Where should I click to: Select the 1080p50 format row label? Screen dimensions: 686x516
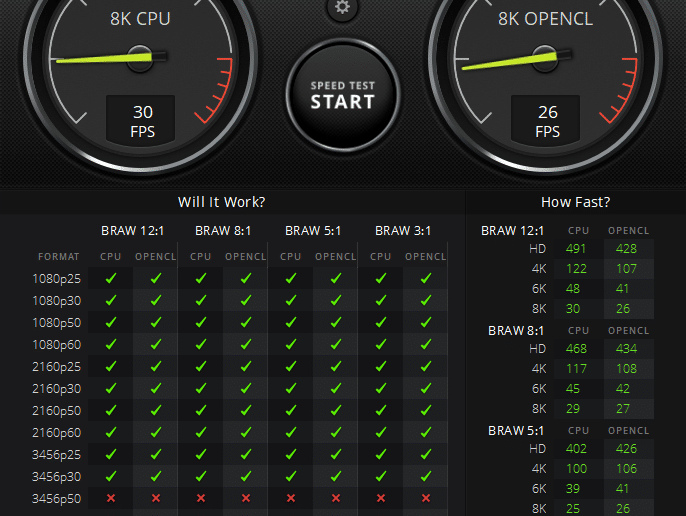56,323
